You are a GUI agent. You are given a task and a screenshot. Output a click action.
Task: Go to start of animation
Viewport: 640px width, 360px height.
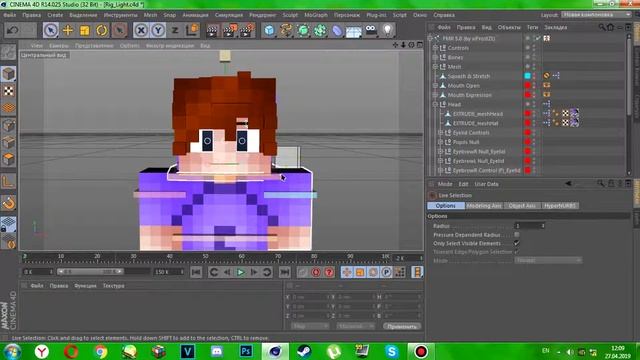pyautogui.click(x=196, y=272)
